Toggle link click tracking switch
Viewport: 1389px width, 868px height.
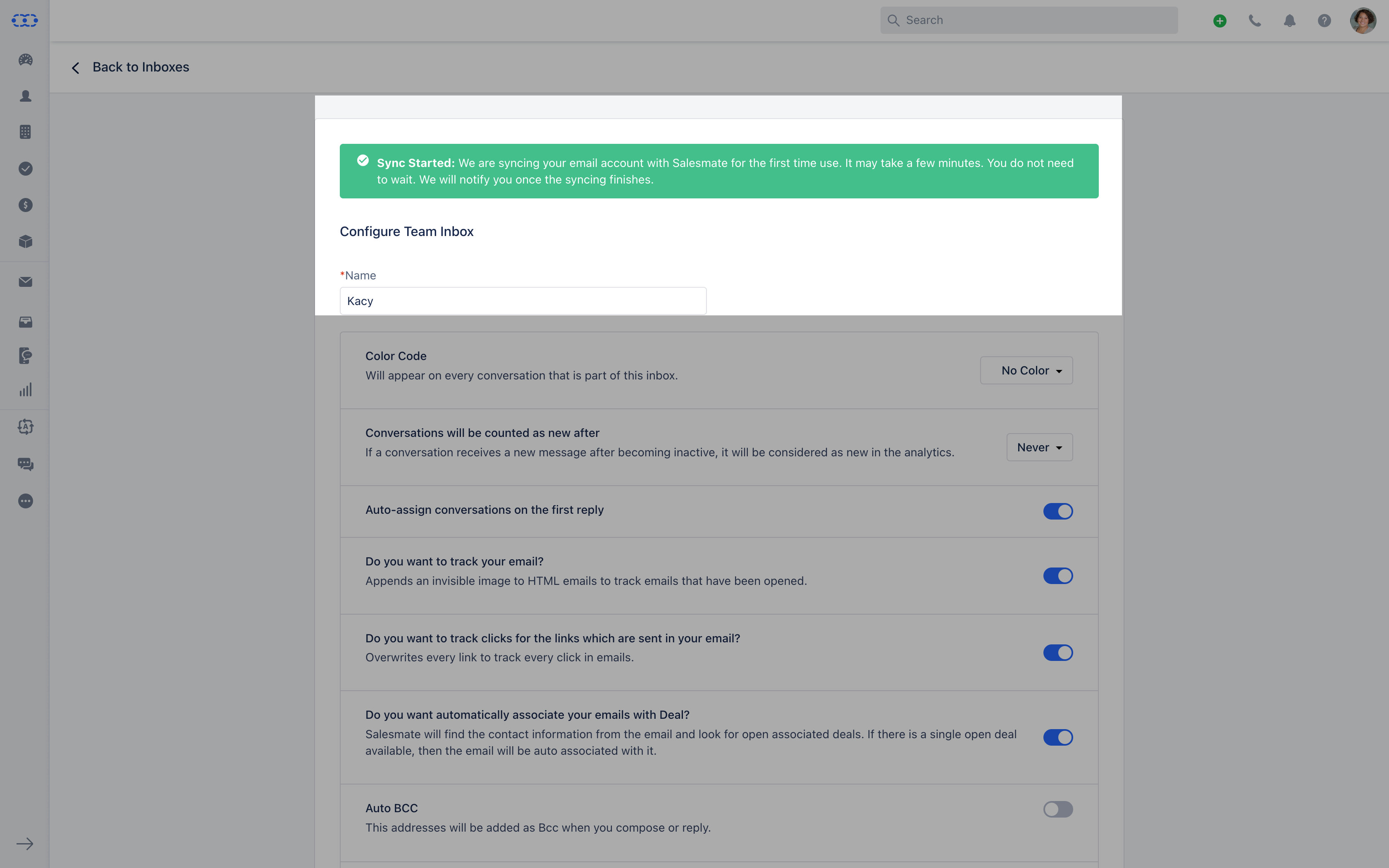point(1058,653)
